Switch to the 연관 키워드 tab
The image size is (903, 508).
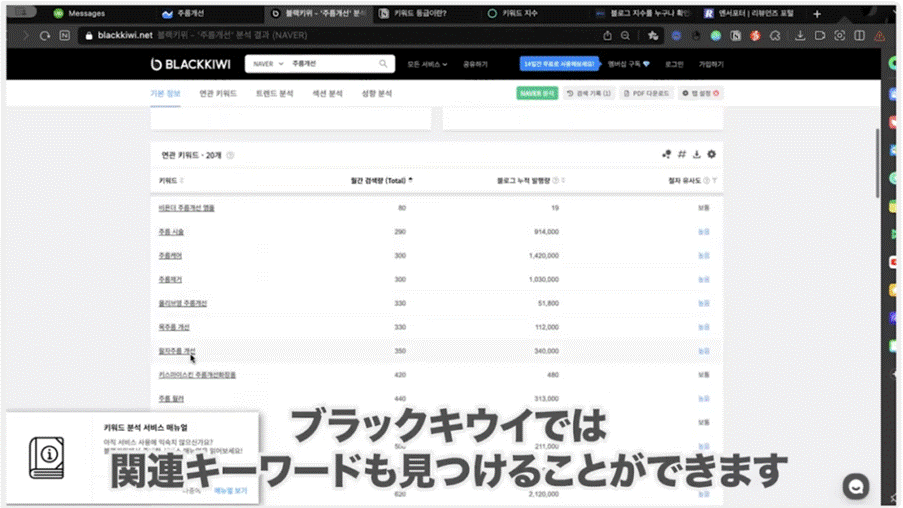coord(218,93)
